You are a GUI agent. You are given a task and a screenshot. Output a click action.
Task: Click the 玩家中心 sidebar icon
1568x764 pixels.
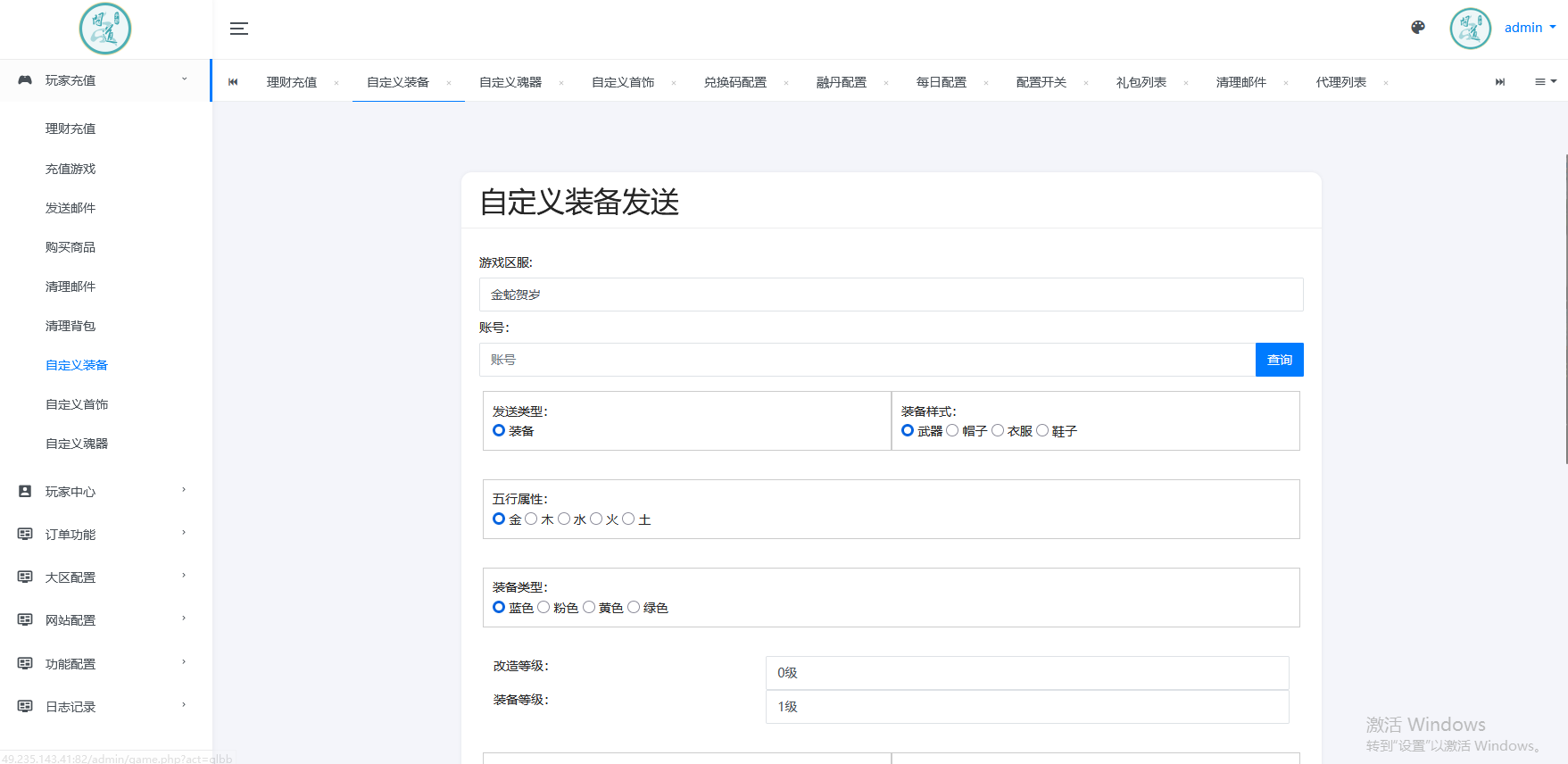click(x=25, y=492)
